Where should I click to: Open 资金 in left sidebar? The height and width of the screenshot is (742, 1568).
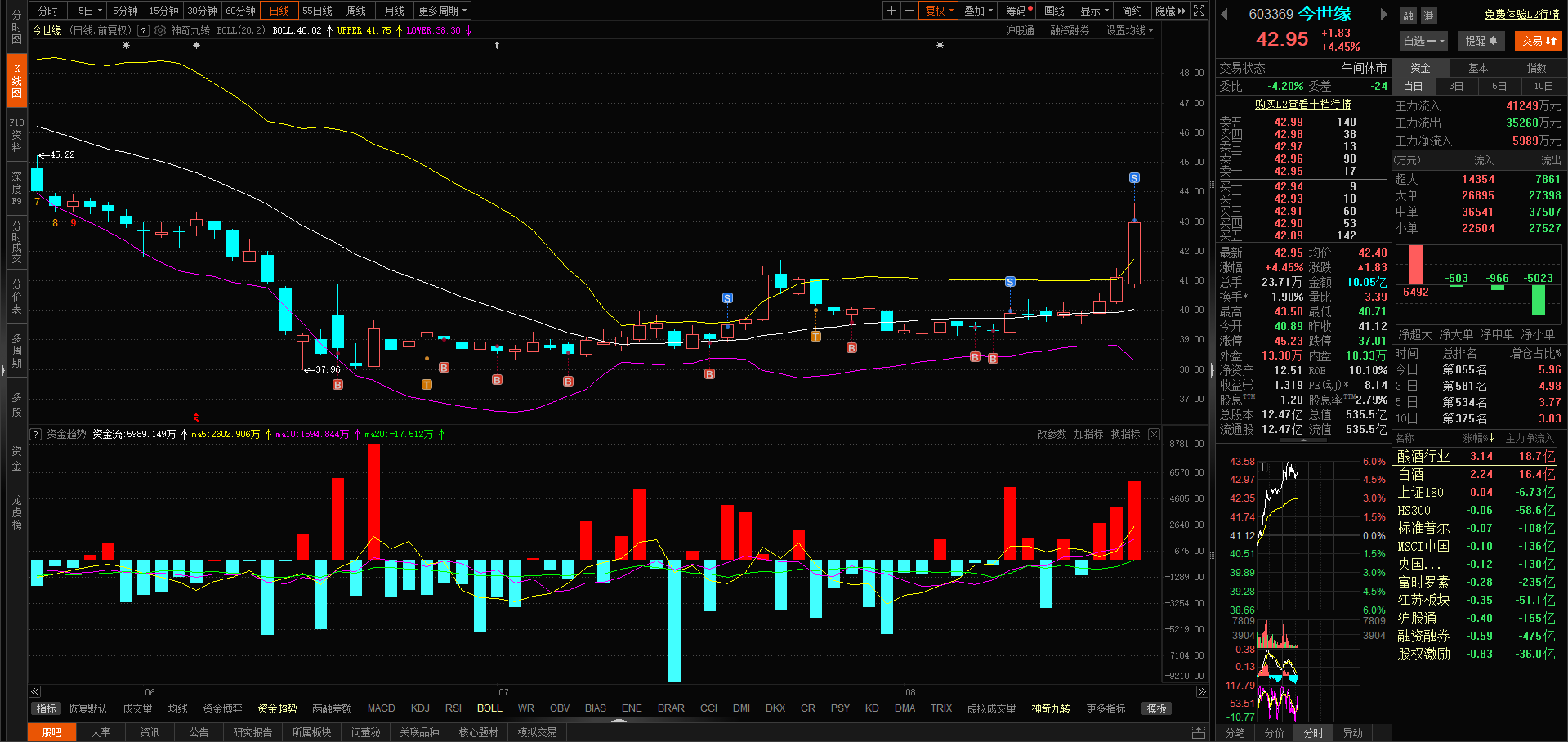pos(16,458)
